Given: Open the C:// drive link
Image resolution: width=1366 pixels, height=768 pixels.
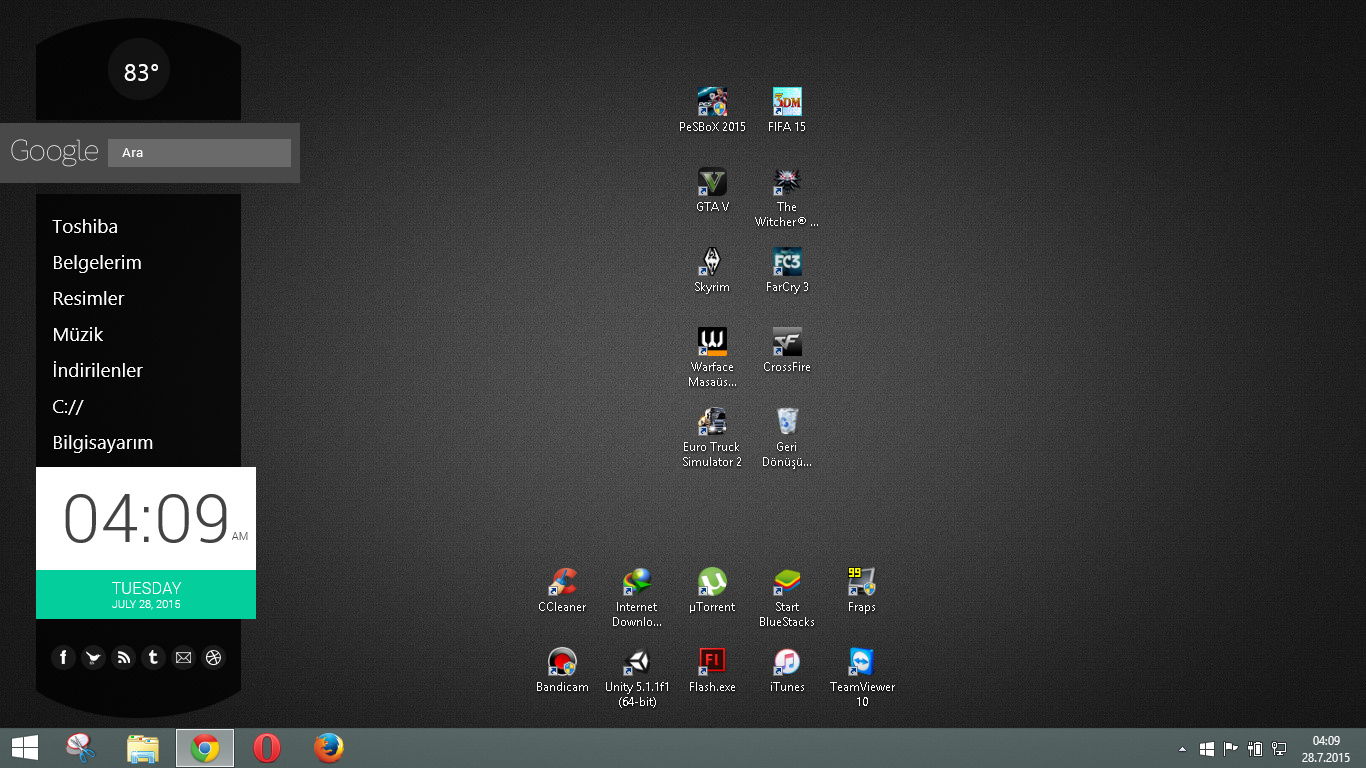Looking at the screenshot, I should tap(68, 407).
